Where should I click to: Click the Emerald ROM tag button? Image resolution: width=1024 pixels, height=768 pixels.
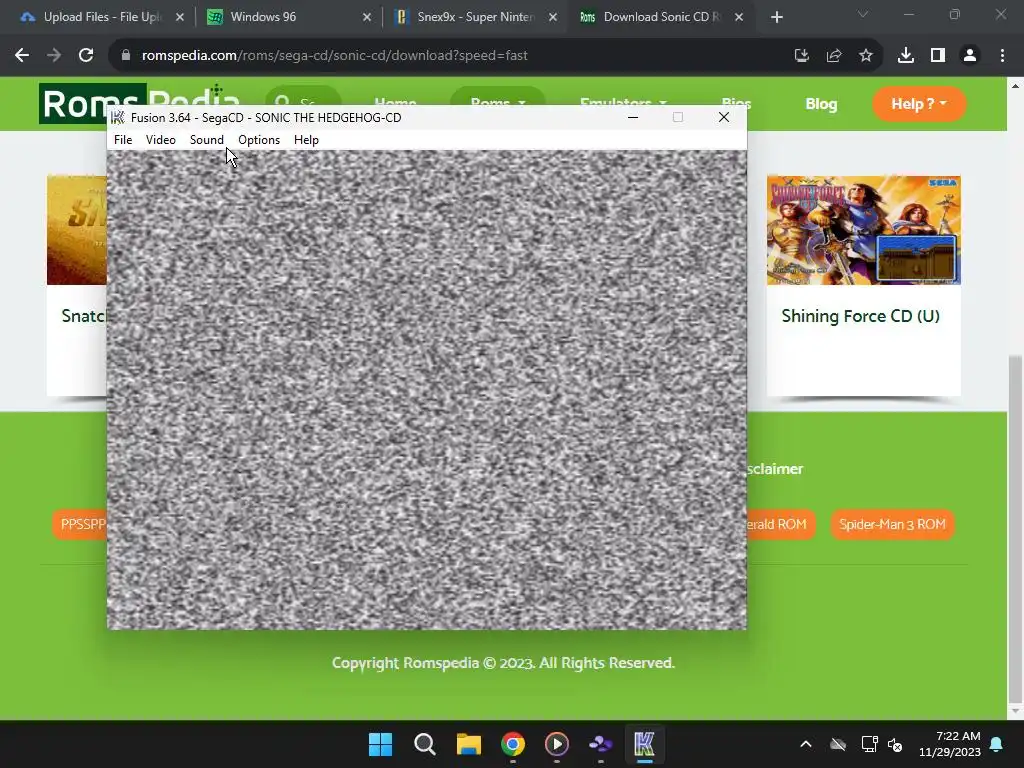781,524
